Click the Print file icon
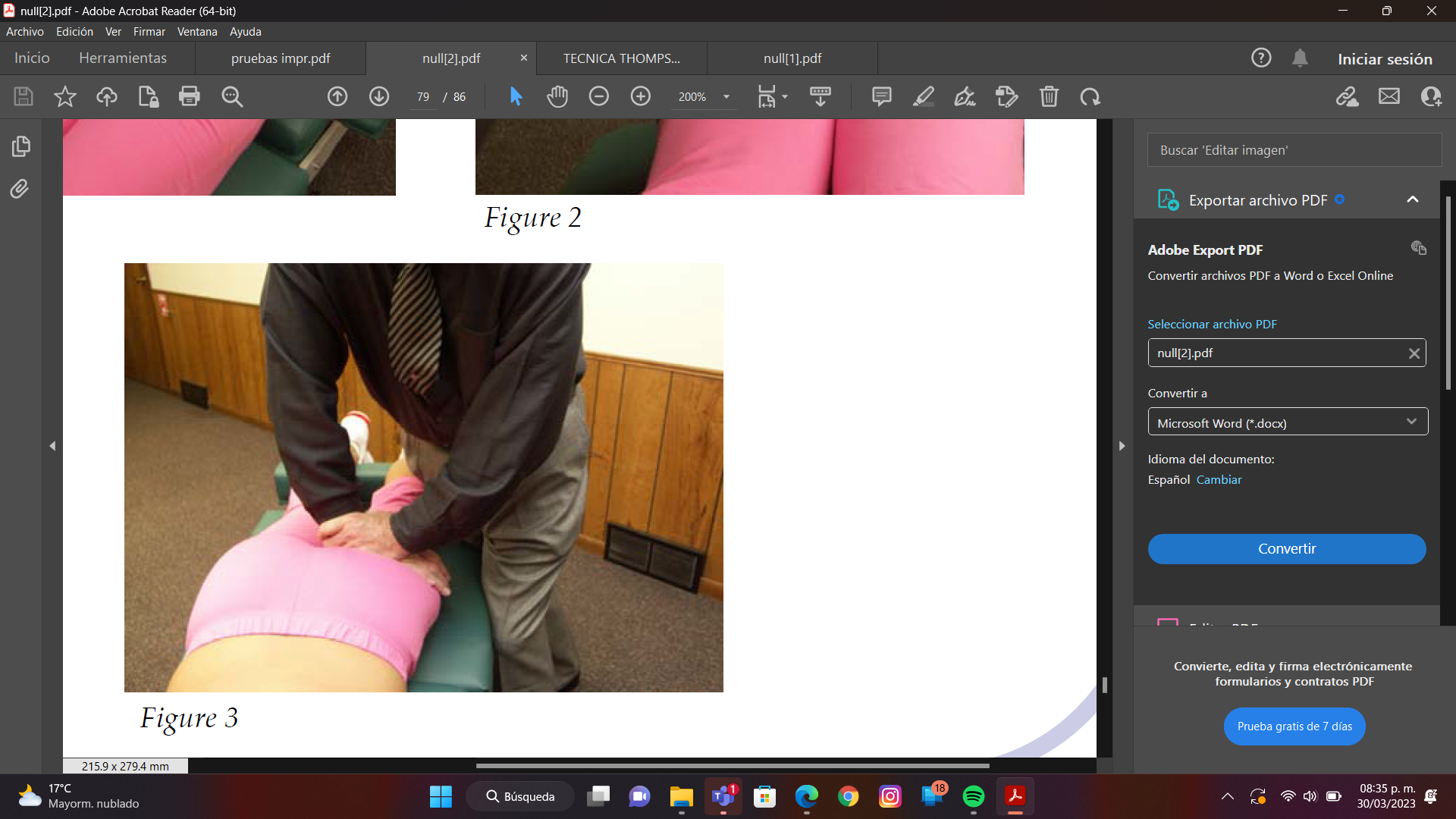The image size is (1456, 819). click(189, 96)
